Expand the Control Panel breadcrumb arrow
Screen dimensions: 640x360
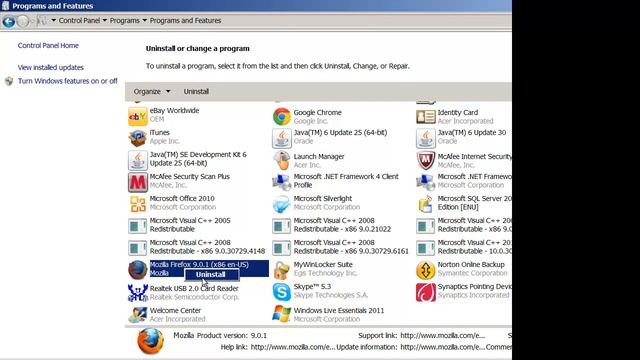[104, 20]
